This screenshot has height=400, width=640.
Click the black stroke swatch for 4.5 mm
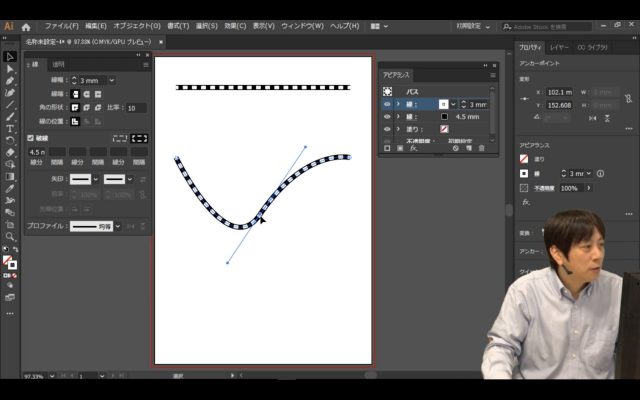coord(444,117)
